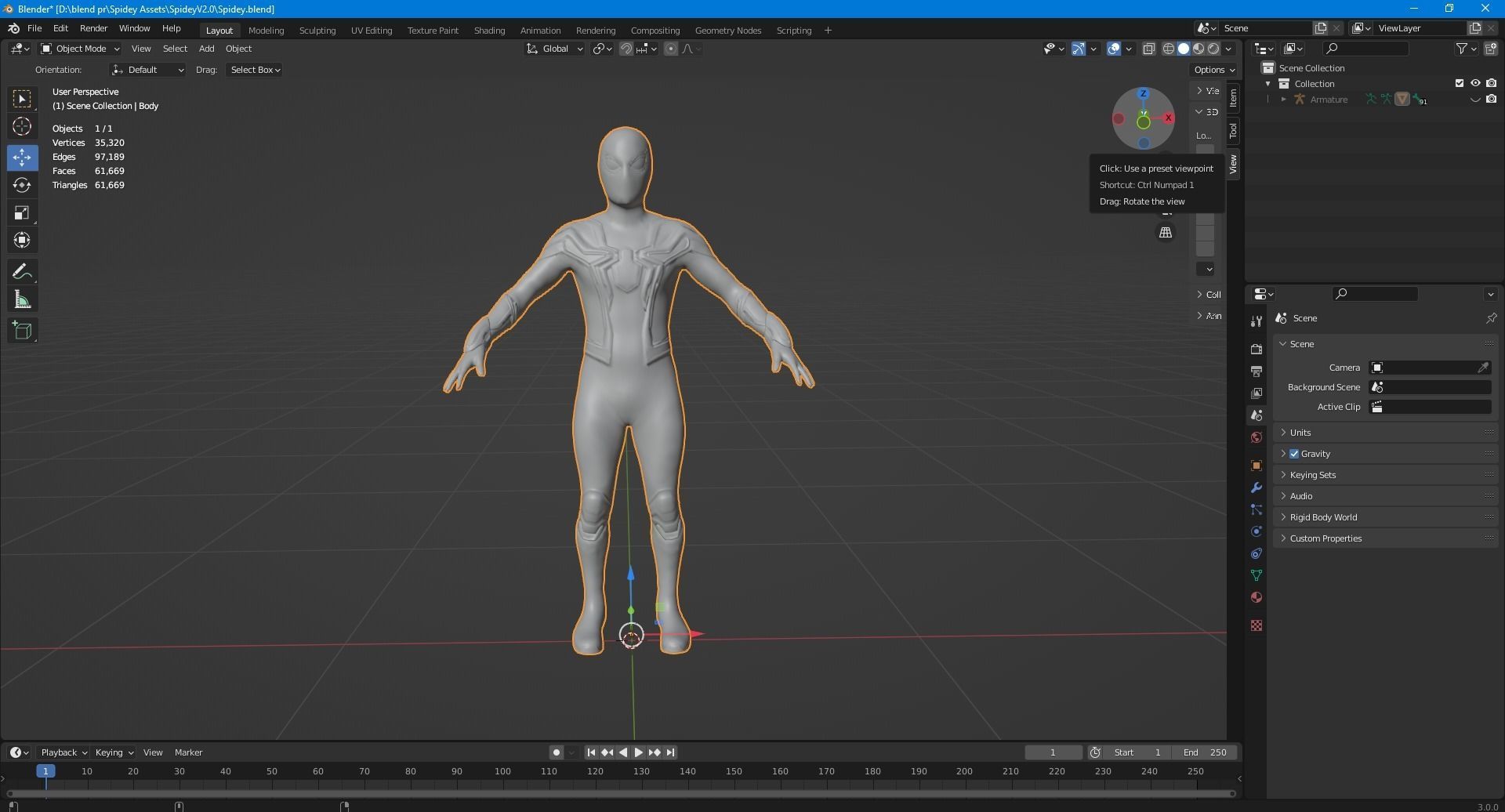The height and width of the screenshot is (812, 1505).
Task: Select the Annotate pencil tool
Action: click(22, 272)
